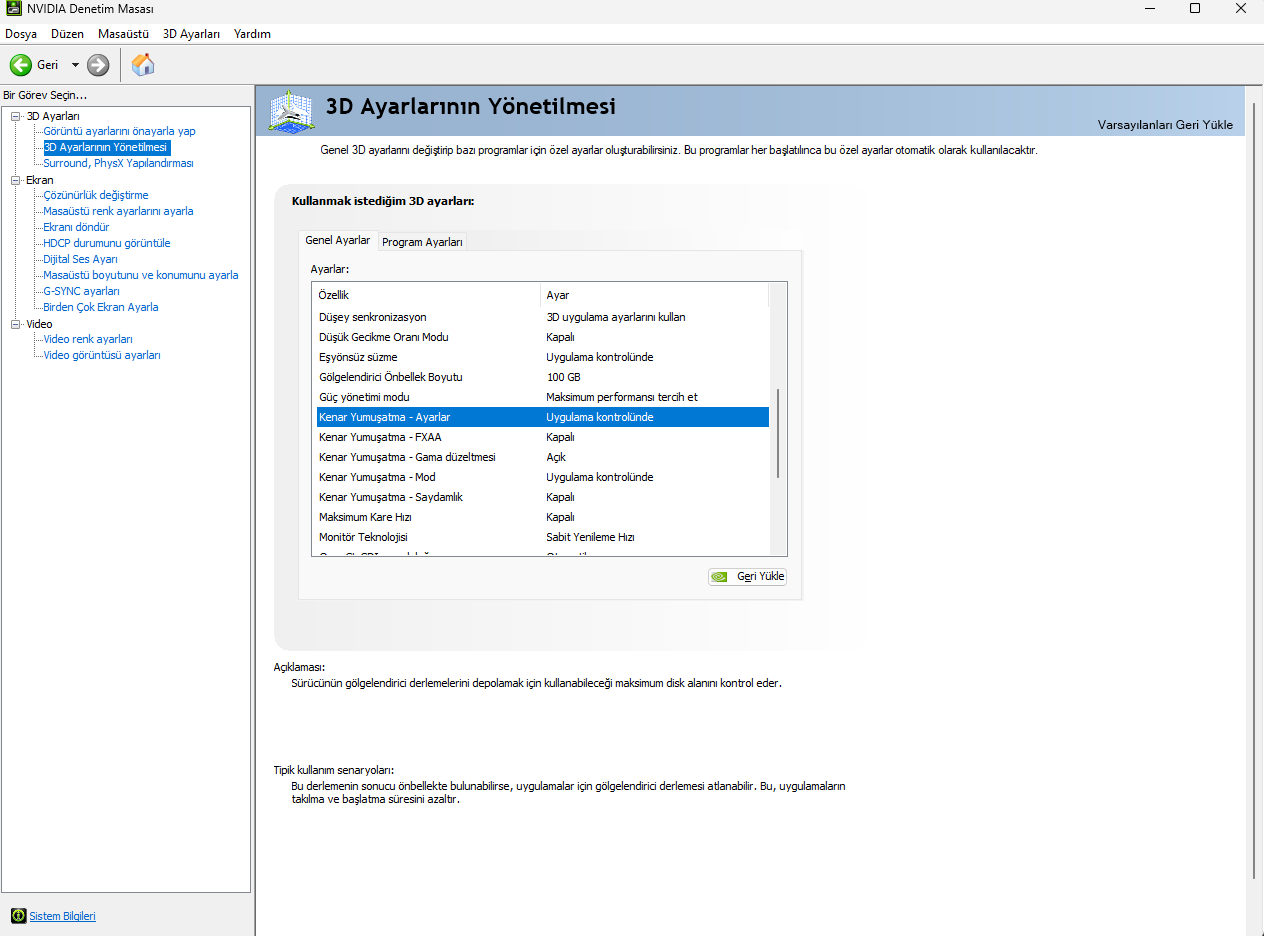Click the NVIDIA app icon in title bar

click(12, 9)
